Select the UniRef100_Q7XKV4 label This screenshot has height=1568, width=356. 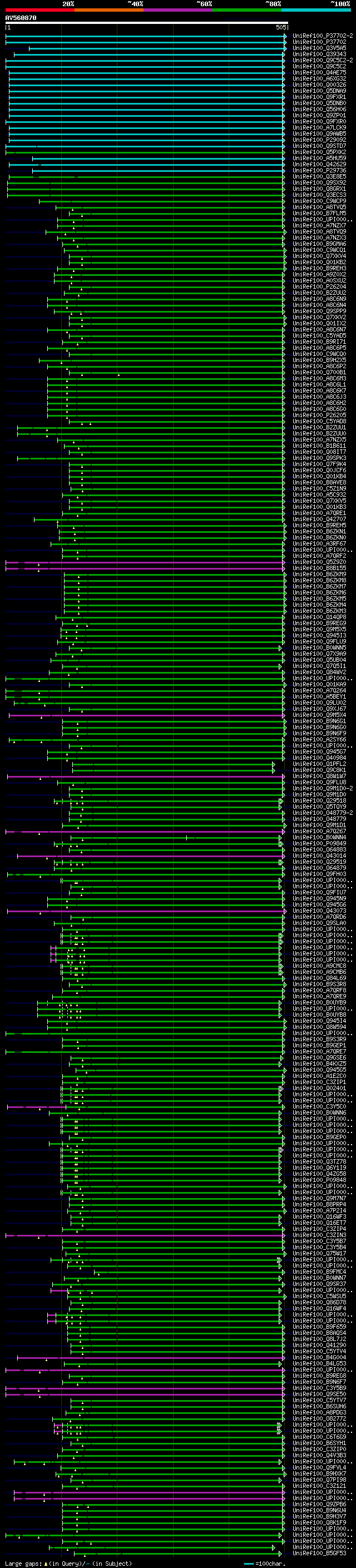[319, 256]
